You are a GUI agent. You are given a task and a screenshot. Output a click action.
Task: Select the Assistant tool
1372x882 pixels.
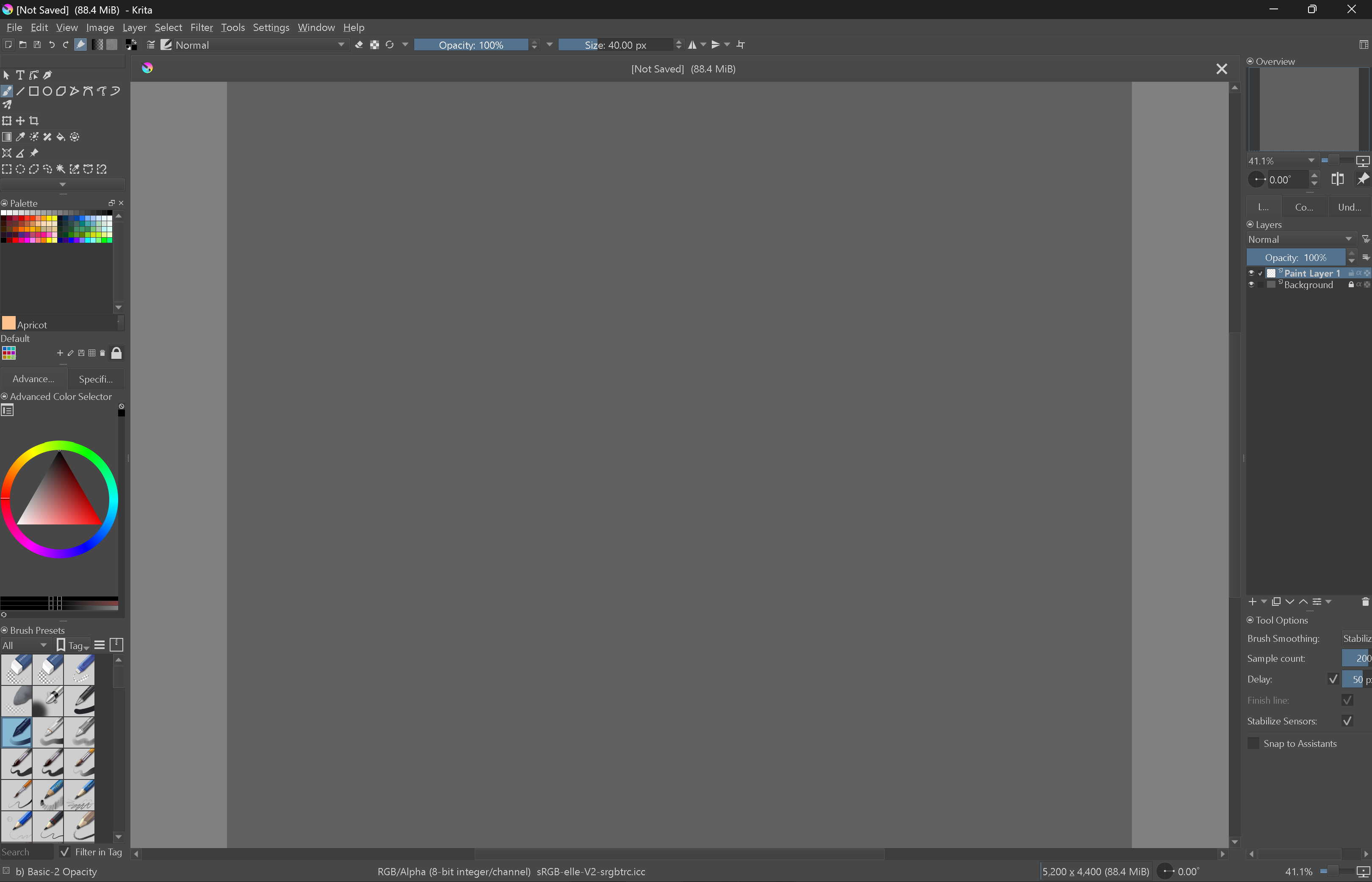(x=7, y=153)
